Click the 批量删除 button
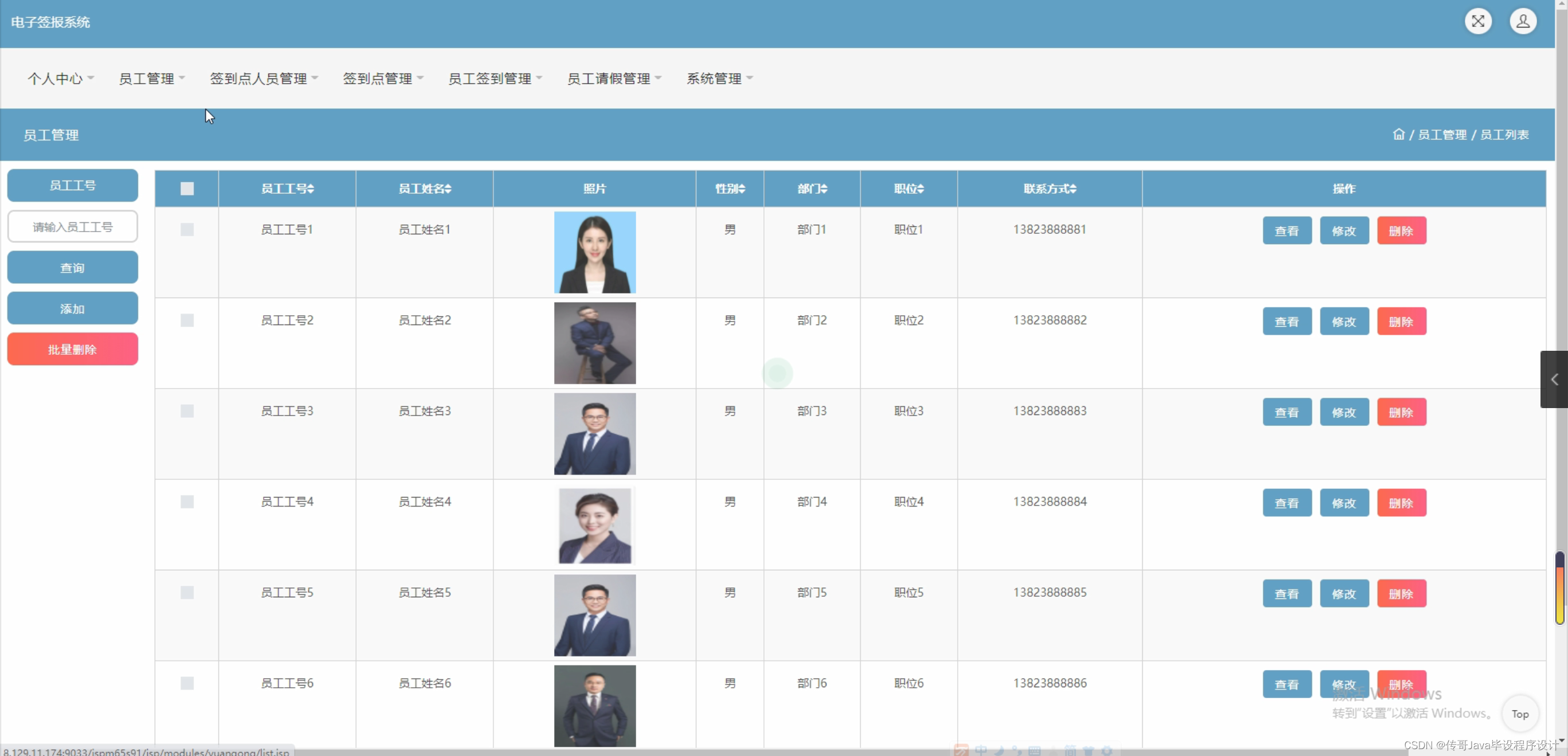 pos(72,349)
